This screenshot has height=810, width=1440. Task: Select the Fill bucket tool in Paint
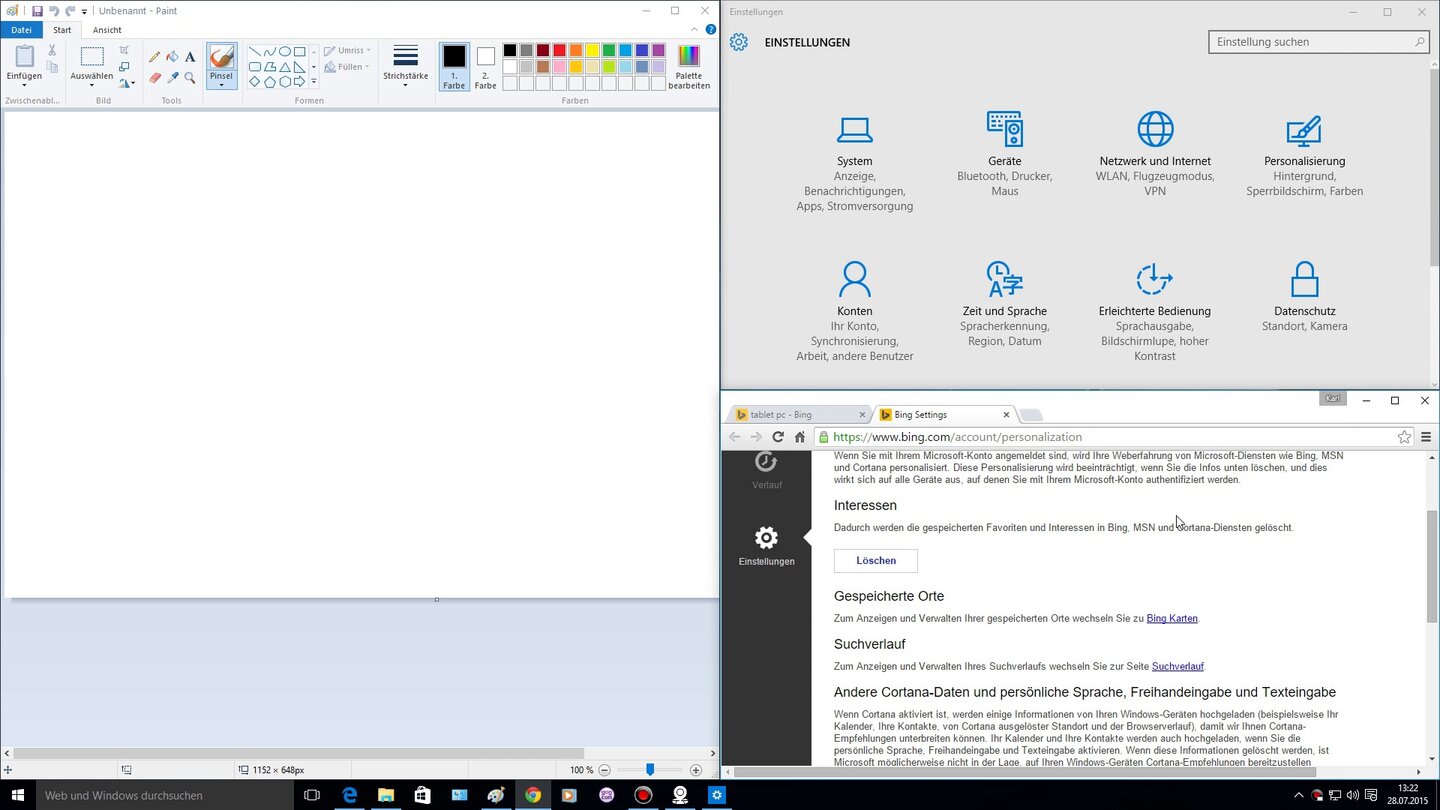pos(172,57)
